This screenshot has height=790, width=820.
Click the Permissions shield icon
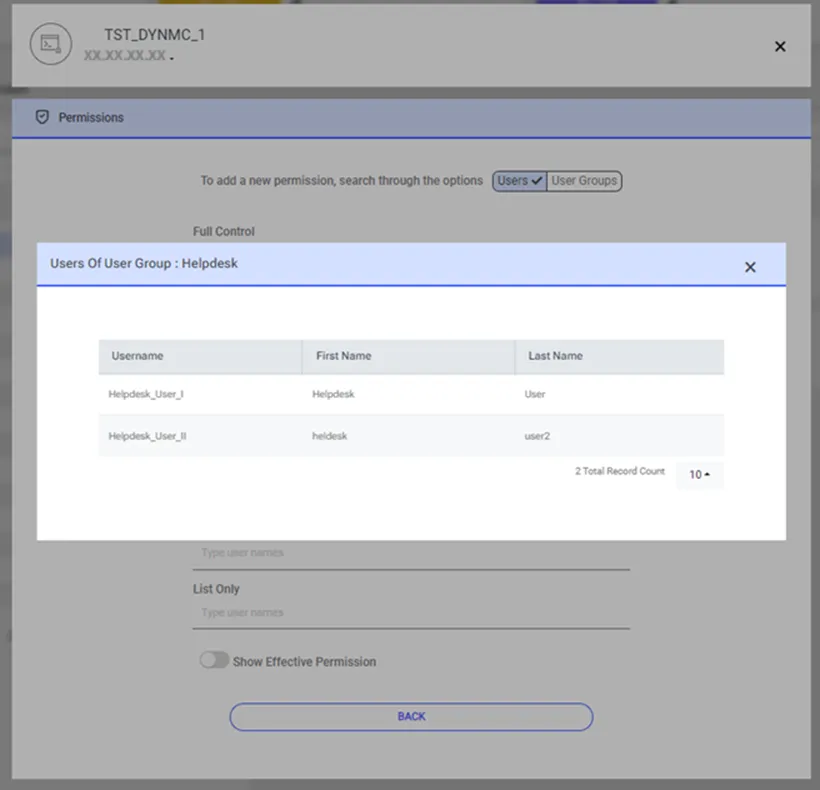tap(42, 117)
